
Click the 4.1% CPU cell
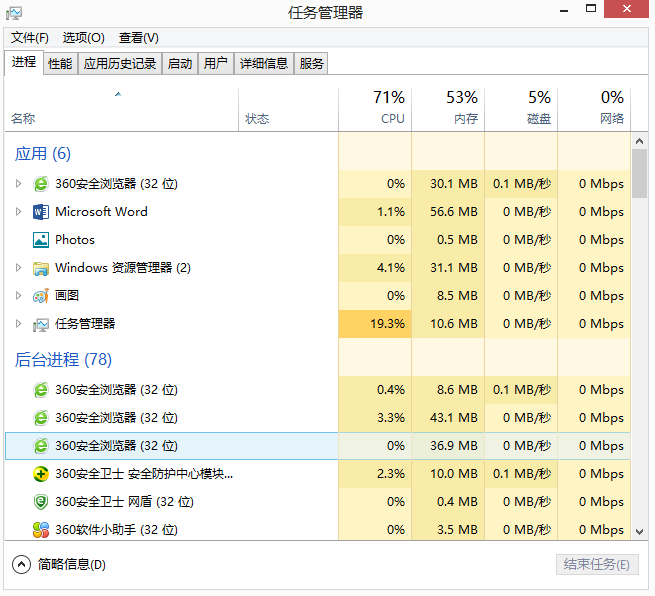coord(375,268)
